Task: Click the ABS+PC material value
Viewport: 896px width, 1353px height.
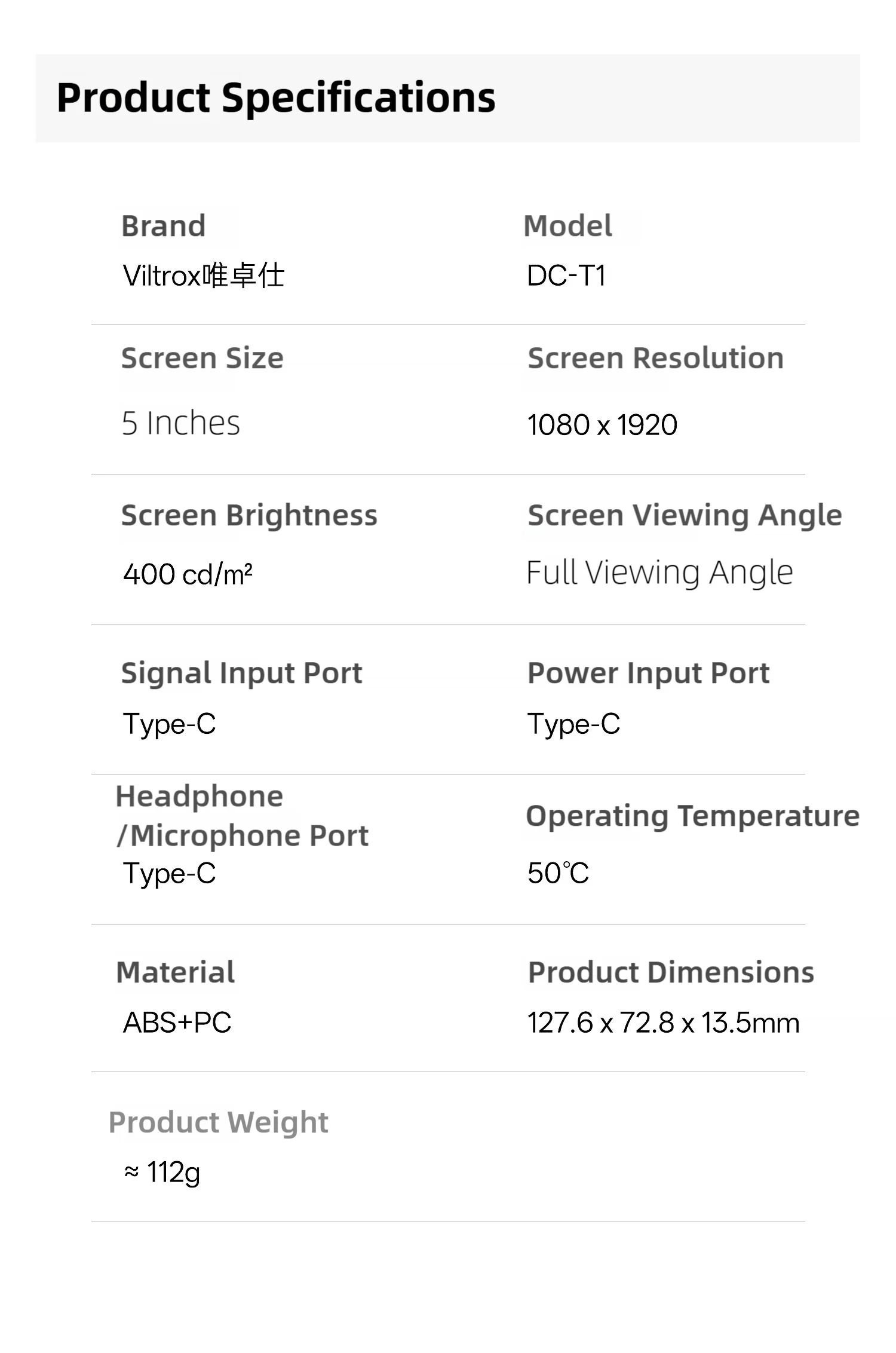Action: click(177, 1023)
